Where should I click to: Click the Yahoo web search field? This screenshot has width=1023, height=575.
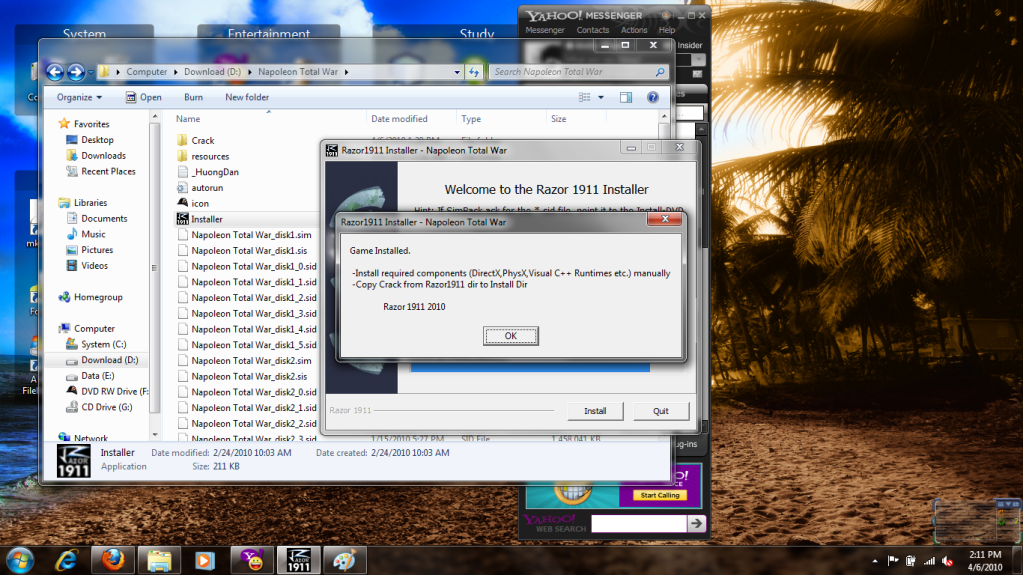(639, 523)
